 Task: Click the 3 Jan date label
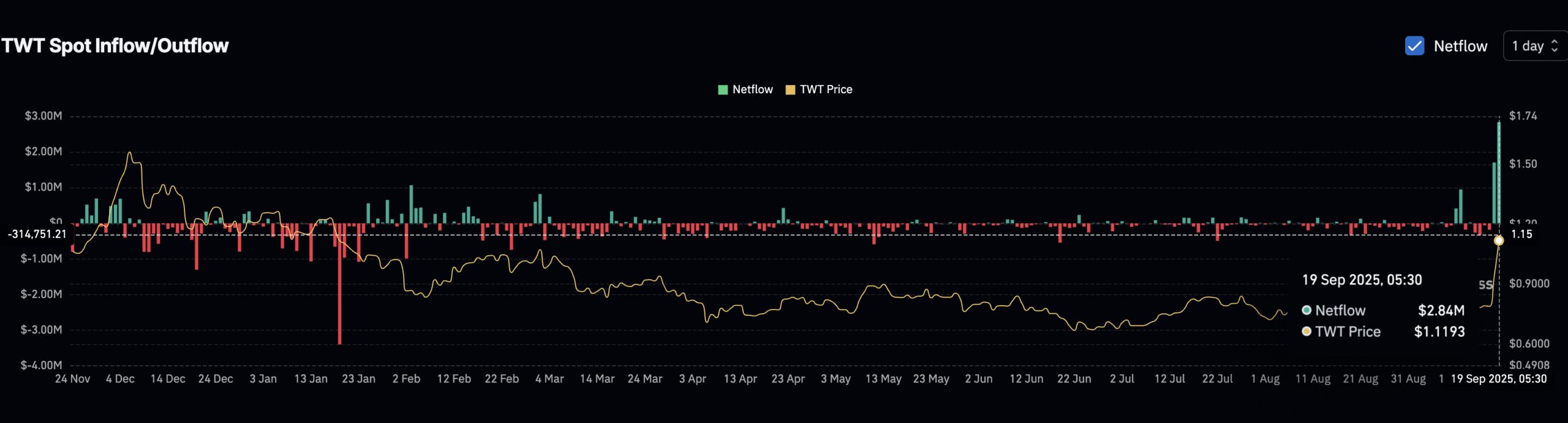point(263,379)
